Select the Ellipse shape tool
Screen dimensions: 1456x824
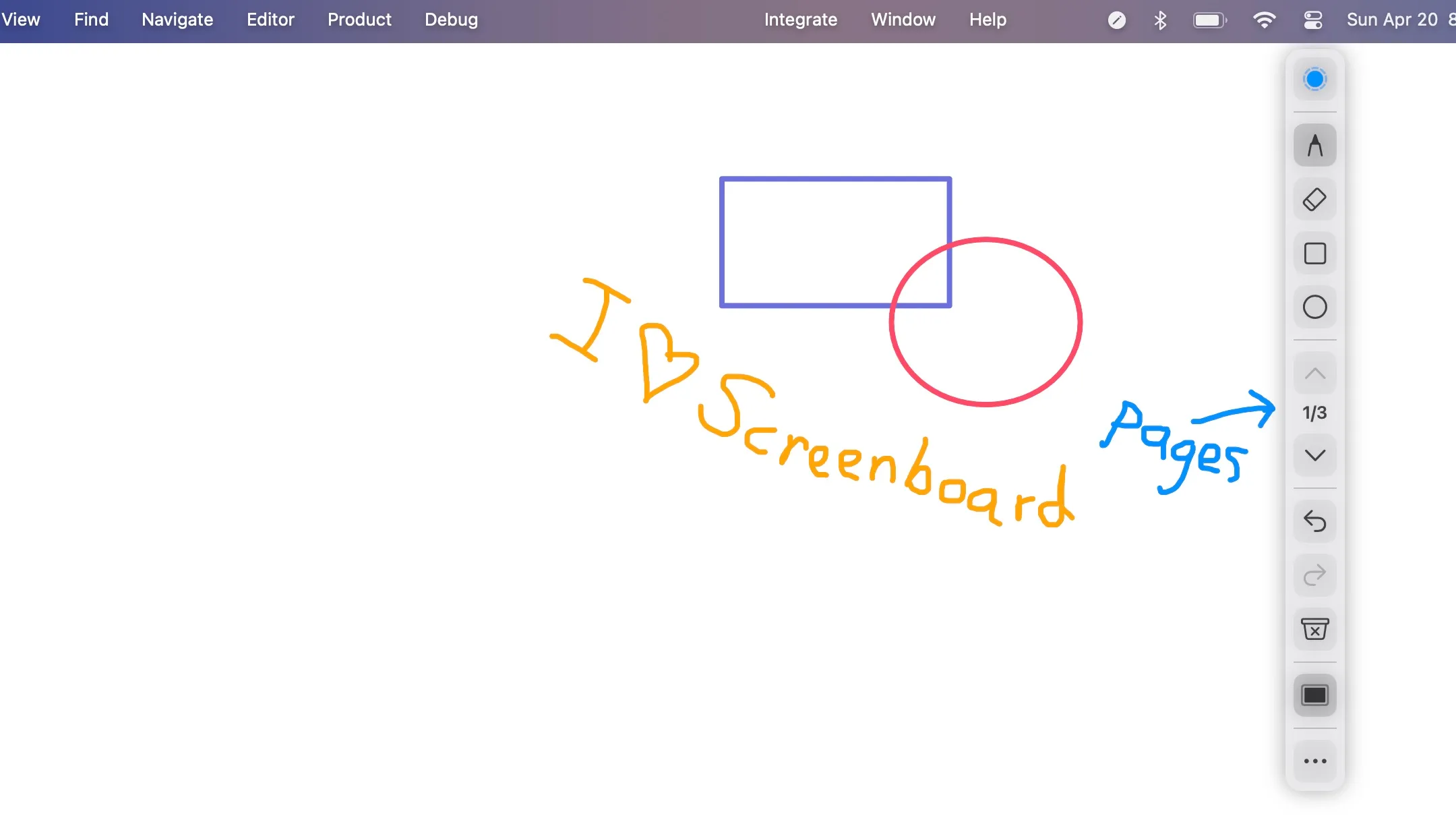(1314, 307)
